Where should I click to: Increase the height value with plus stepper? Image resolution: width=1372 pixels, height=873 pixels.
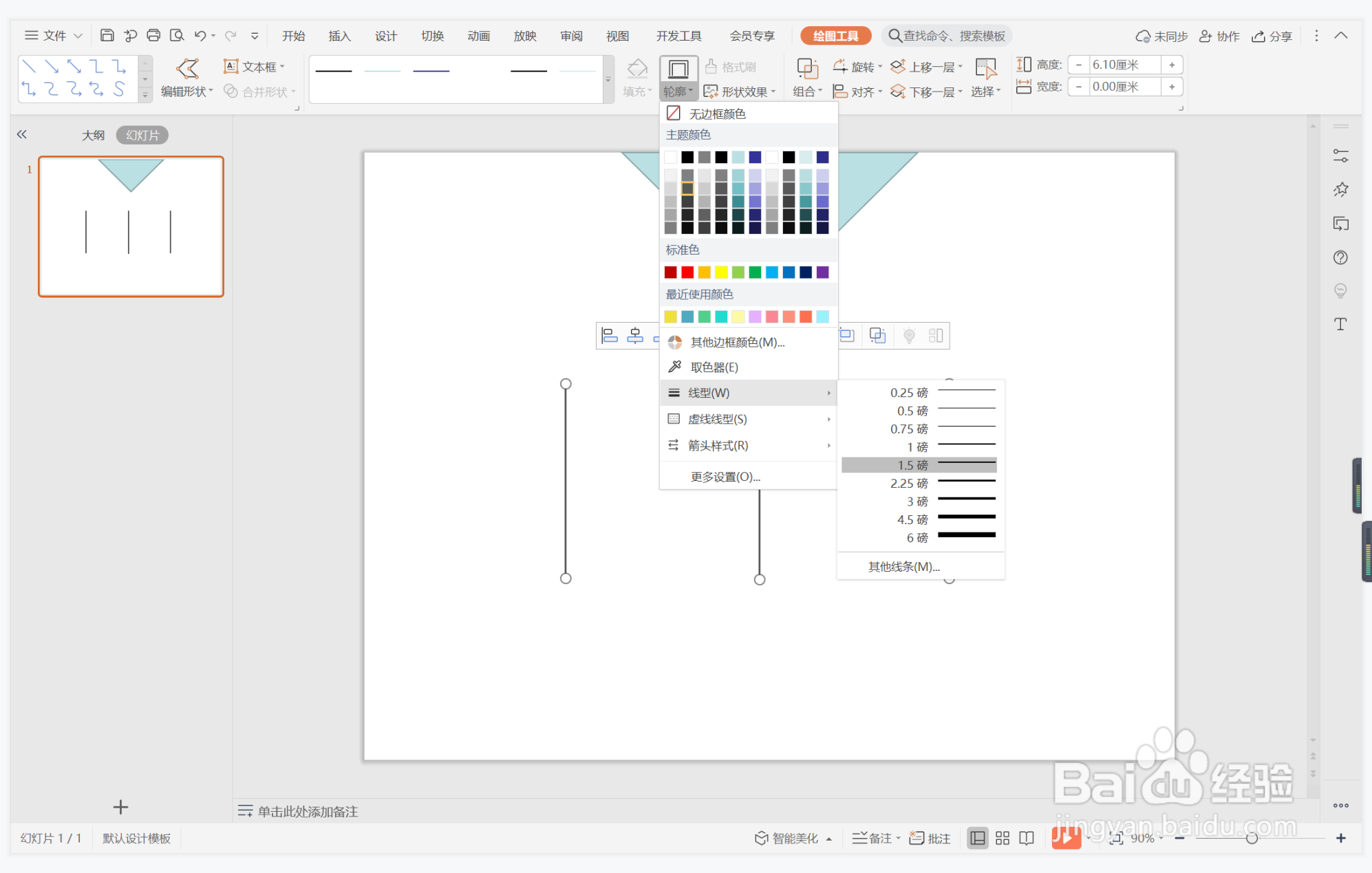1172,65
